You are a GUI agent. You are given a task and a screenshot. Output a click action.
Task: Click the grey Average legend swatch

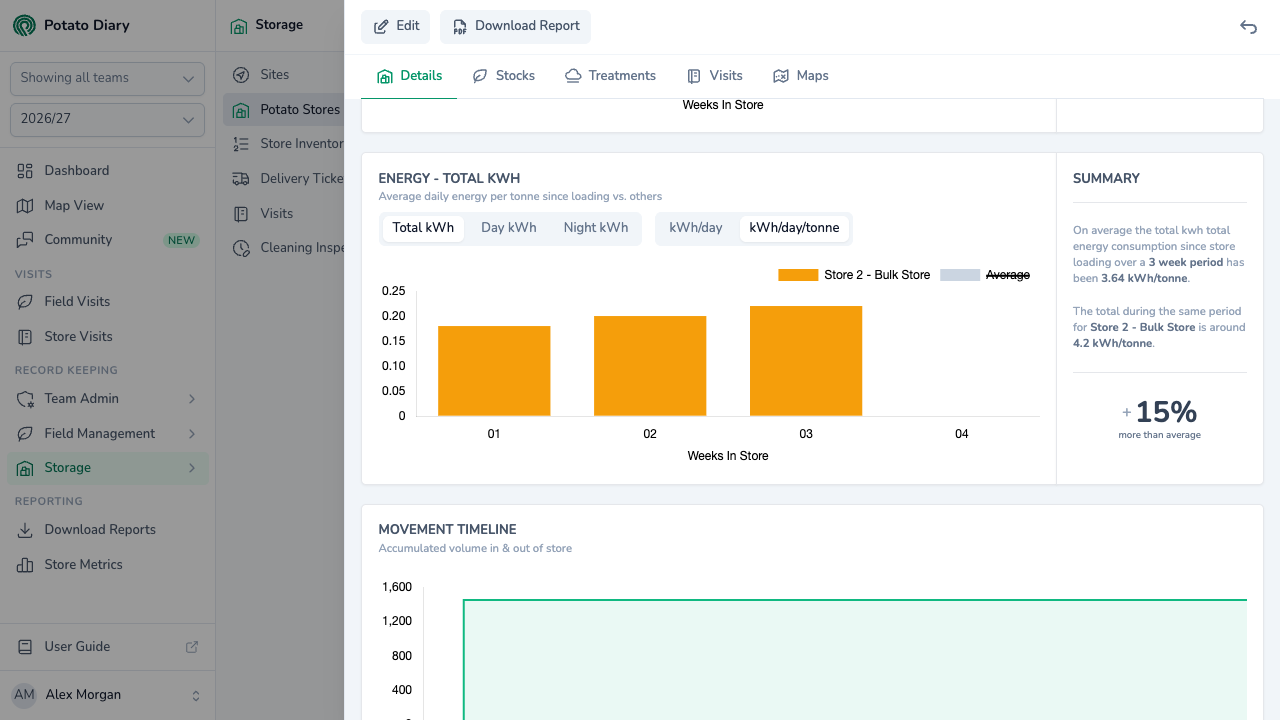[x=960, y=275]
